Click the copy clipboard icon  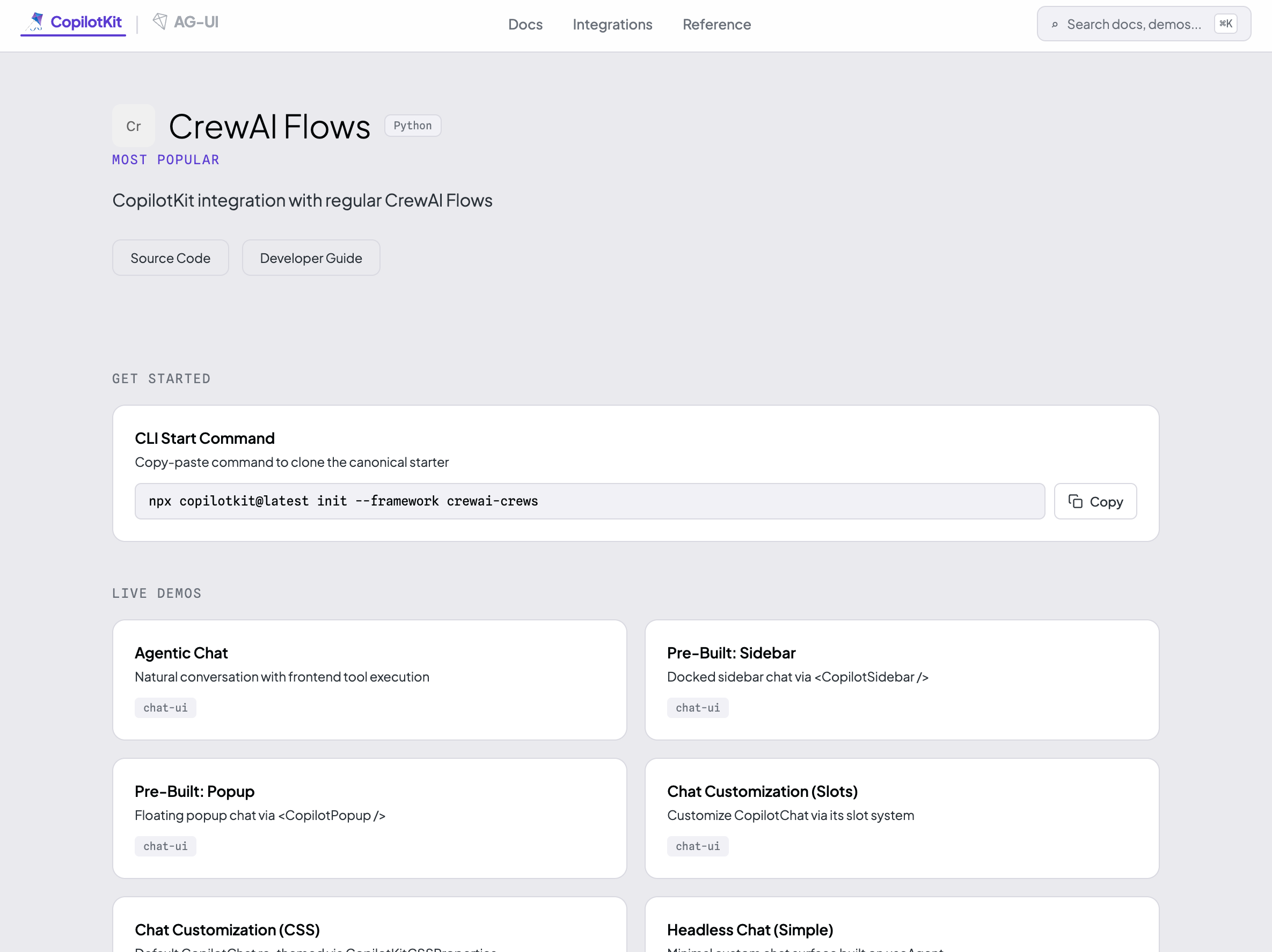click(1076, 501)
